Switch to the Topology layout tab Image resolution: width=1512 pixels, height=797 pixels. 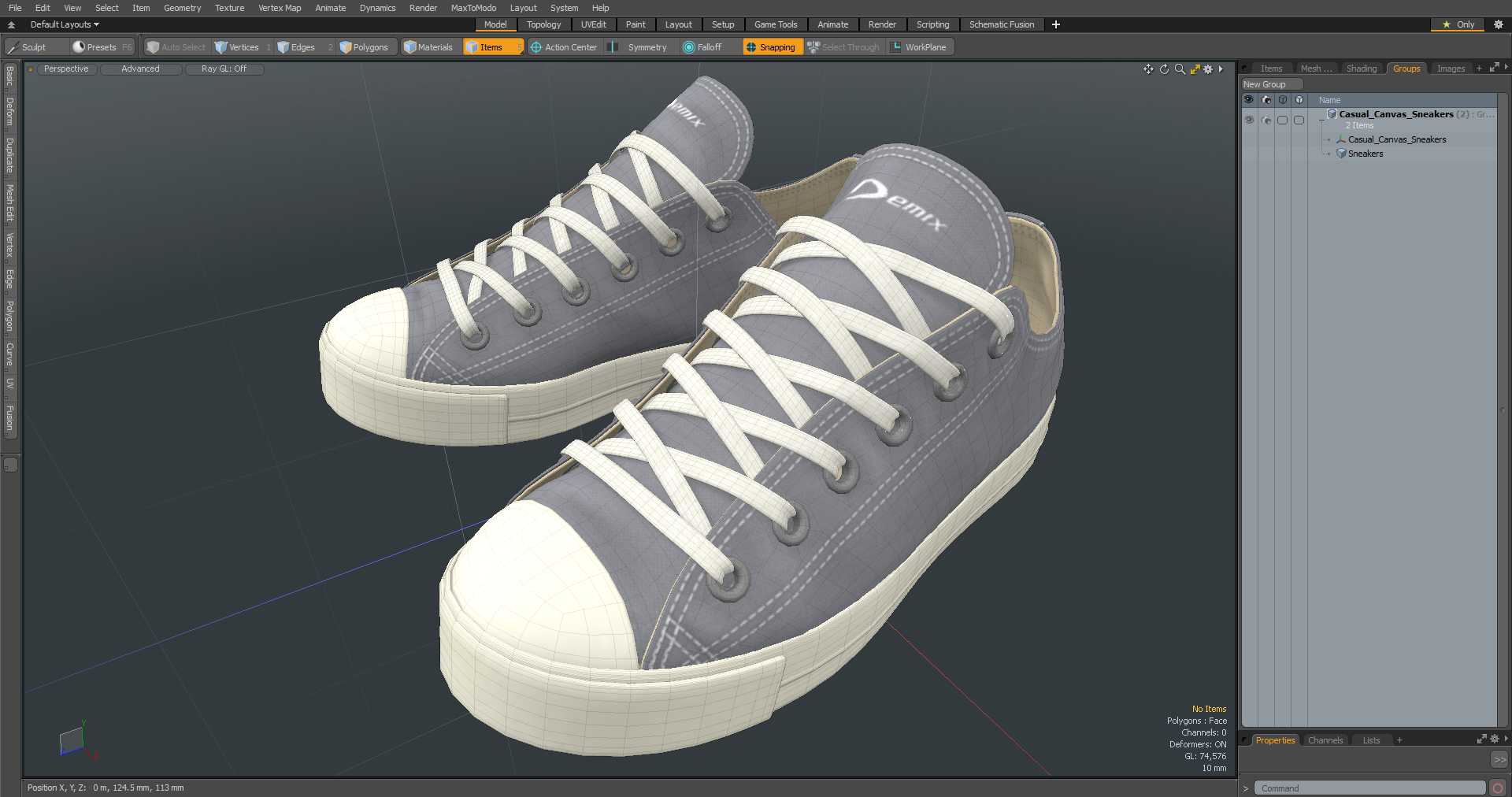pyautogui.click(x=544, y=24)
